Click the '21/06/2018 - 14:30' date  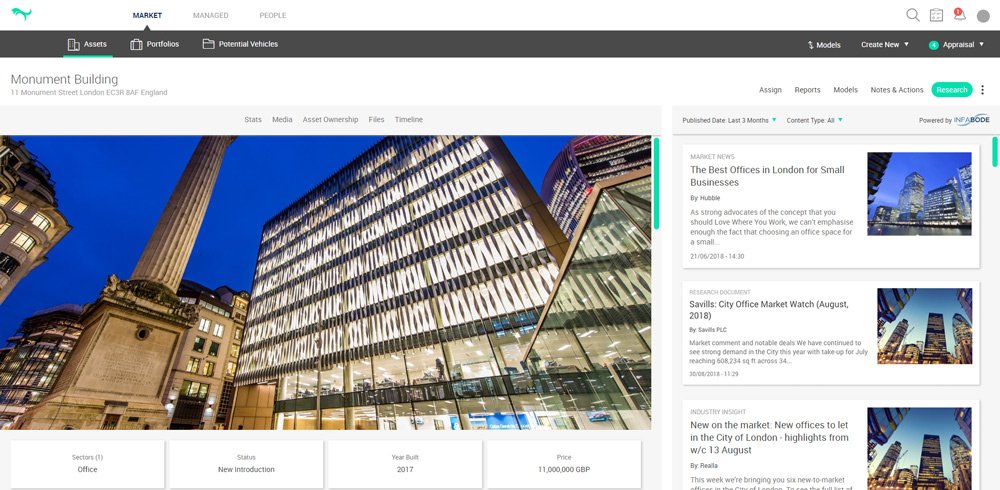pos(717,256)
